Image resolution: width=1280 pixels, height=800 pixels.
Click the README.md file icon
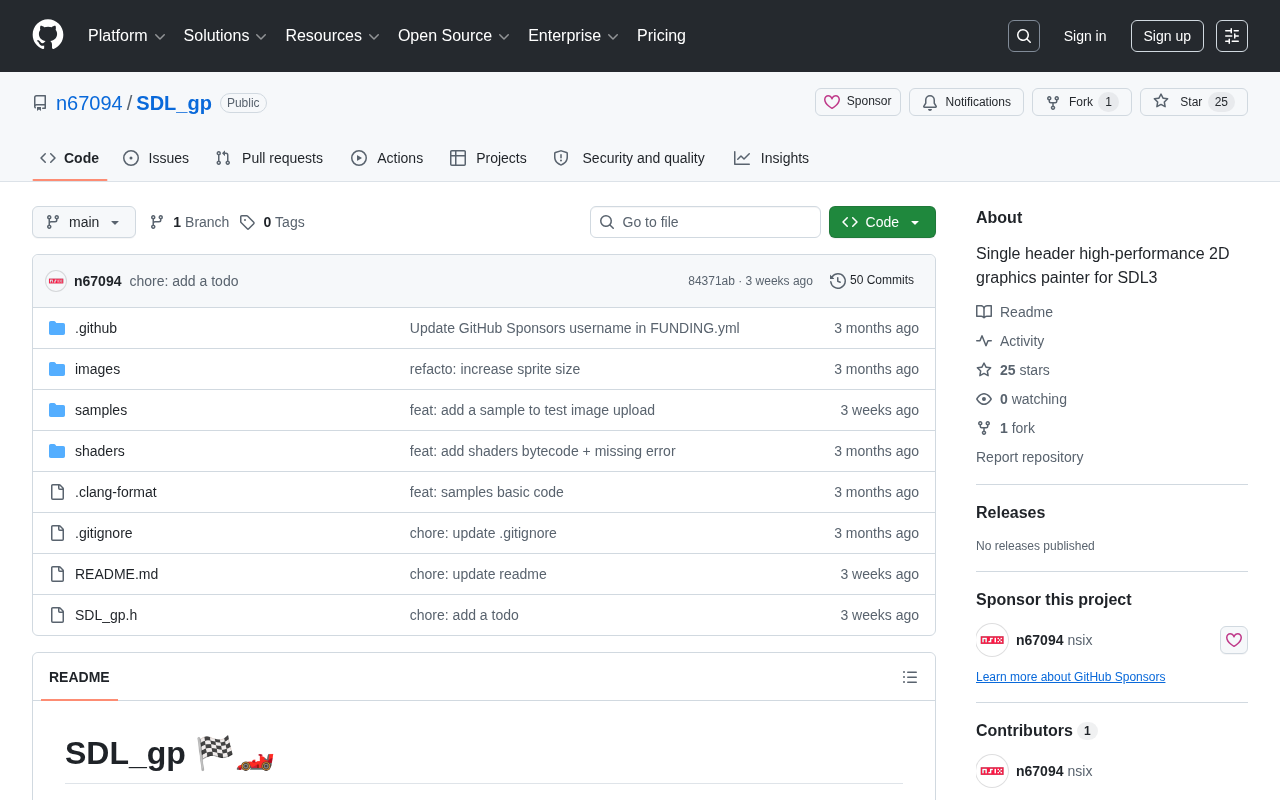[x=57, y=574]
